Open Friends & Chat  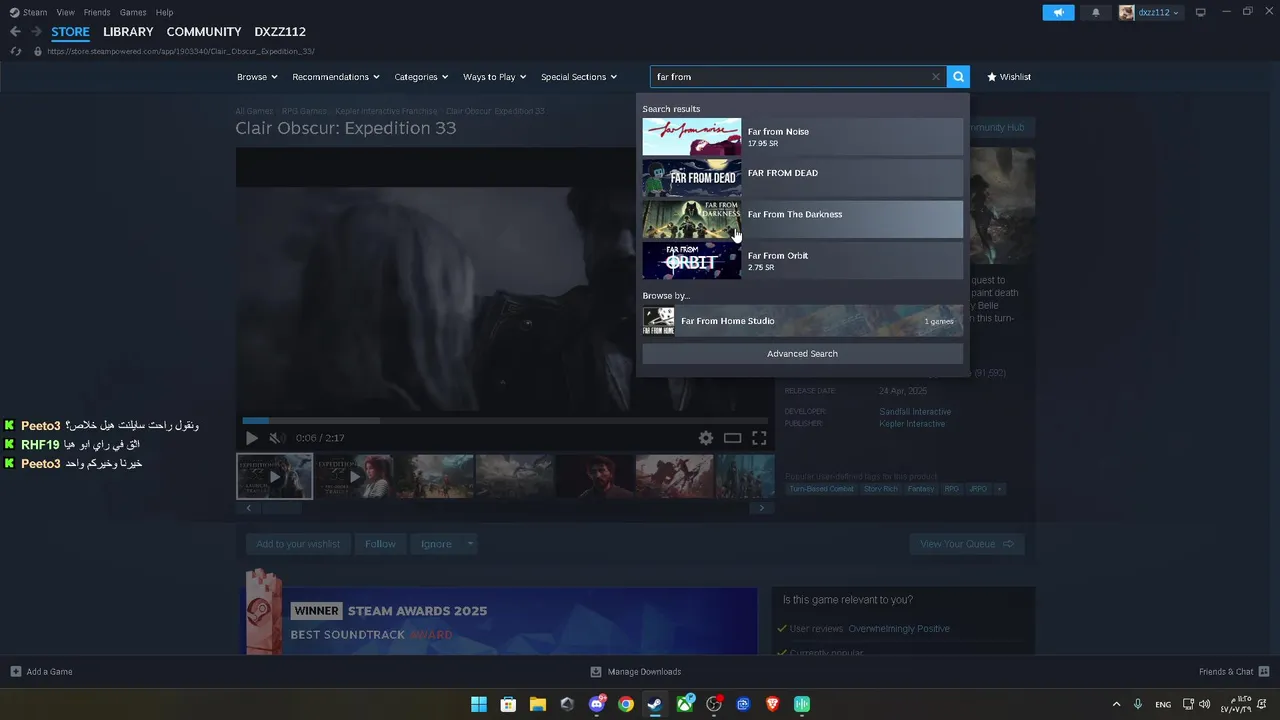[1234, 672]
